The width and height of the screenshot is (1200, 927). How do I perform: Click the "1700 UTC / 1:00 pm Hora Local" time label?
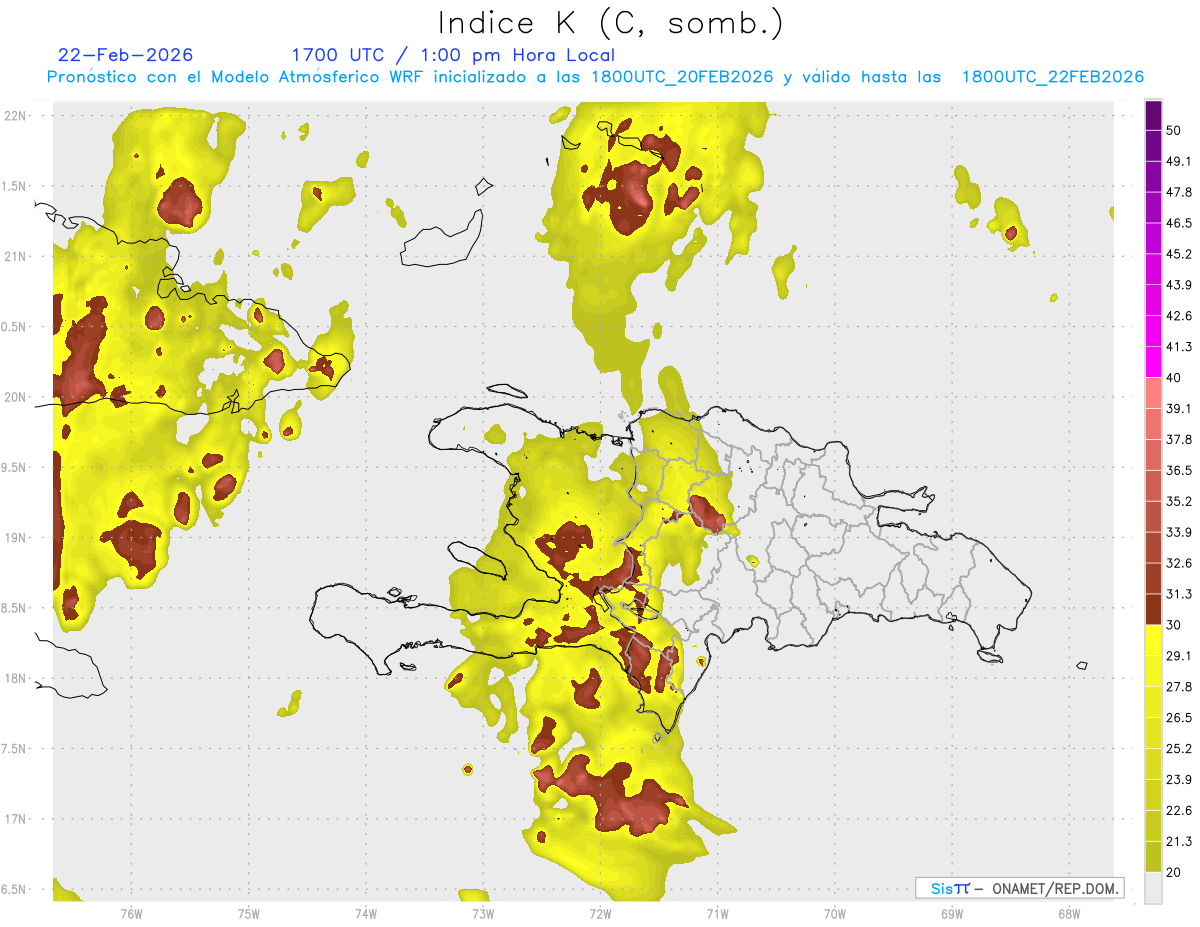point(453,55)
